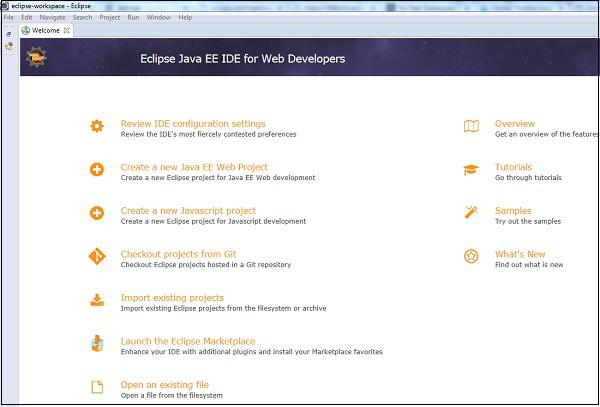Click the Samples magic wand icon
600x407 pixels.
pyautogui.click(x=471, y=212)
